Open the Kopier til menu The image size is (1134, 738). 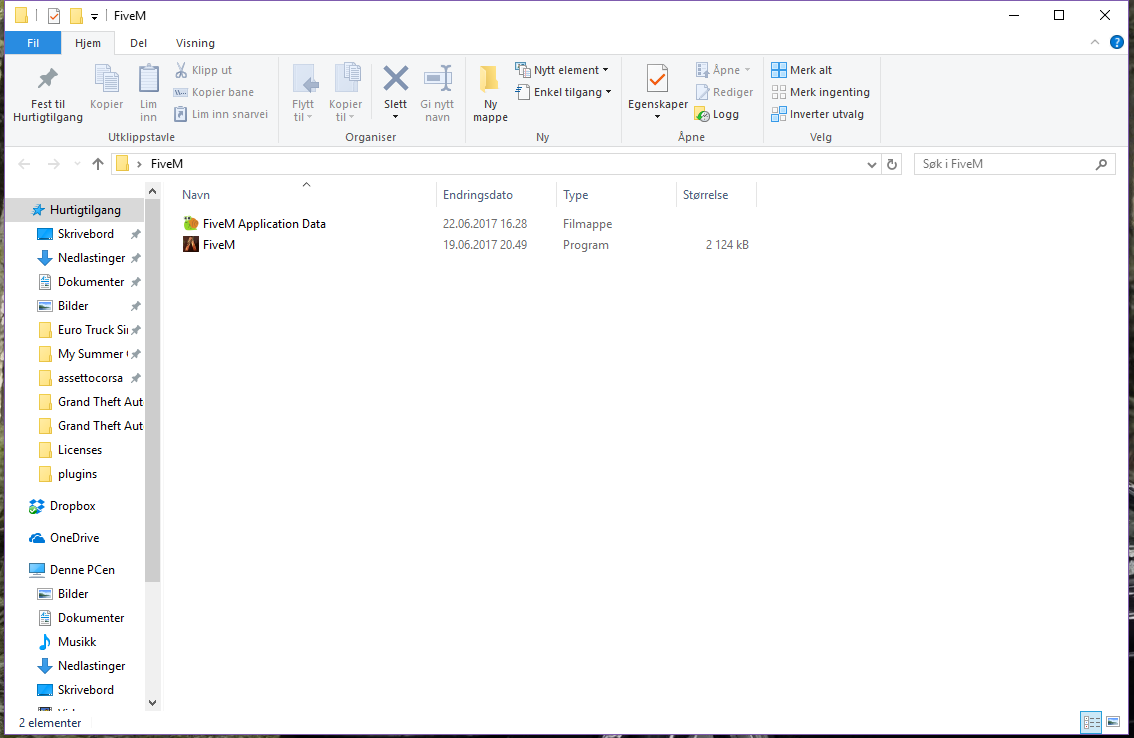pyautogui.click(x=346, y=94)
